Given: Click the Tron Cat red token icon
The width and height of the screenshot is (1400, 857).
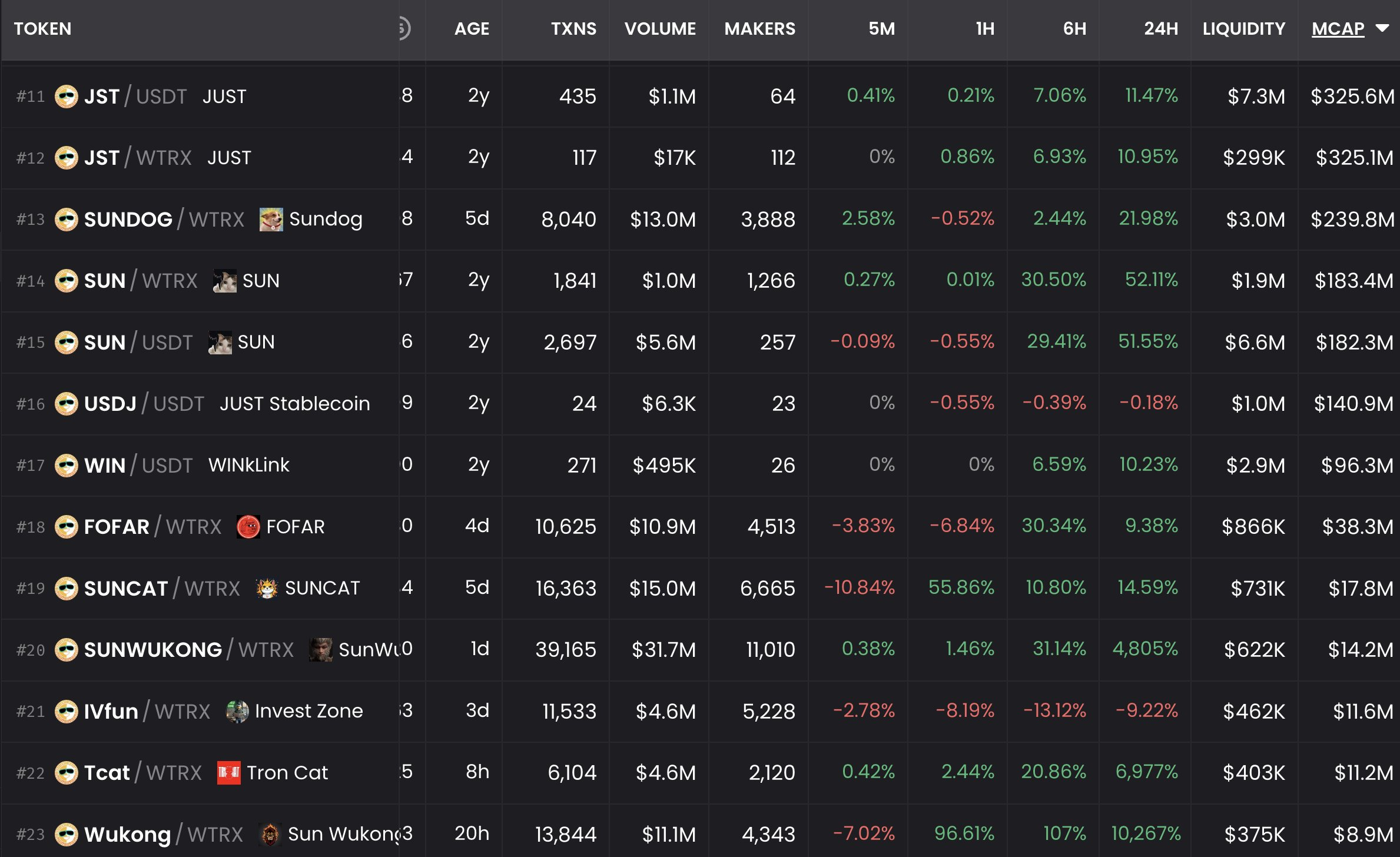Looking at the screenshot, I should point(228,773).
